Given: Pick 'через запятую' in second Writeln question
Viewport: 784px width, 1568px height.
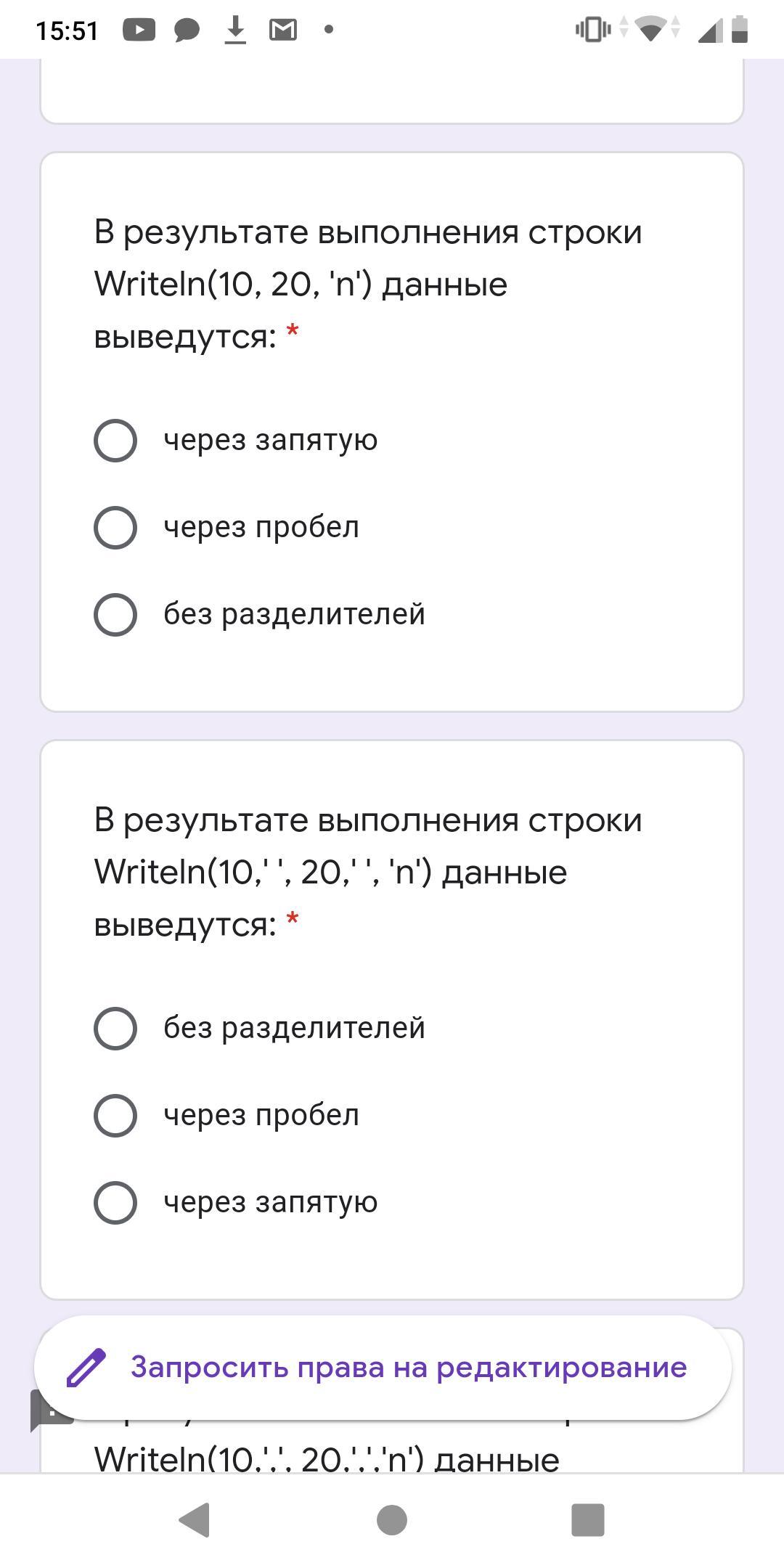Looking at the screenshot, I should pyautogui.click(x=115, y=1203).
